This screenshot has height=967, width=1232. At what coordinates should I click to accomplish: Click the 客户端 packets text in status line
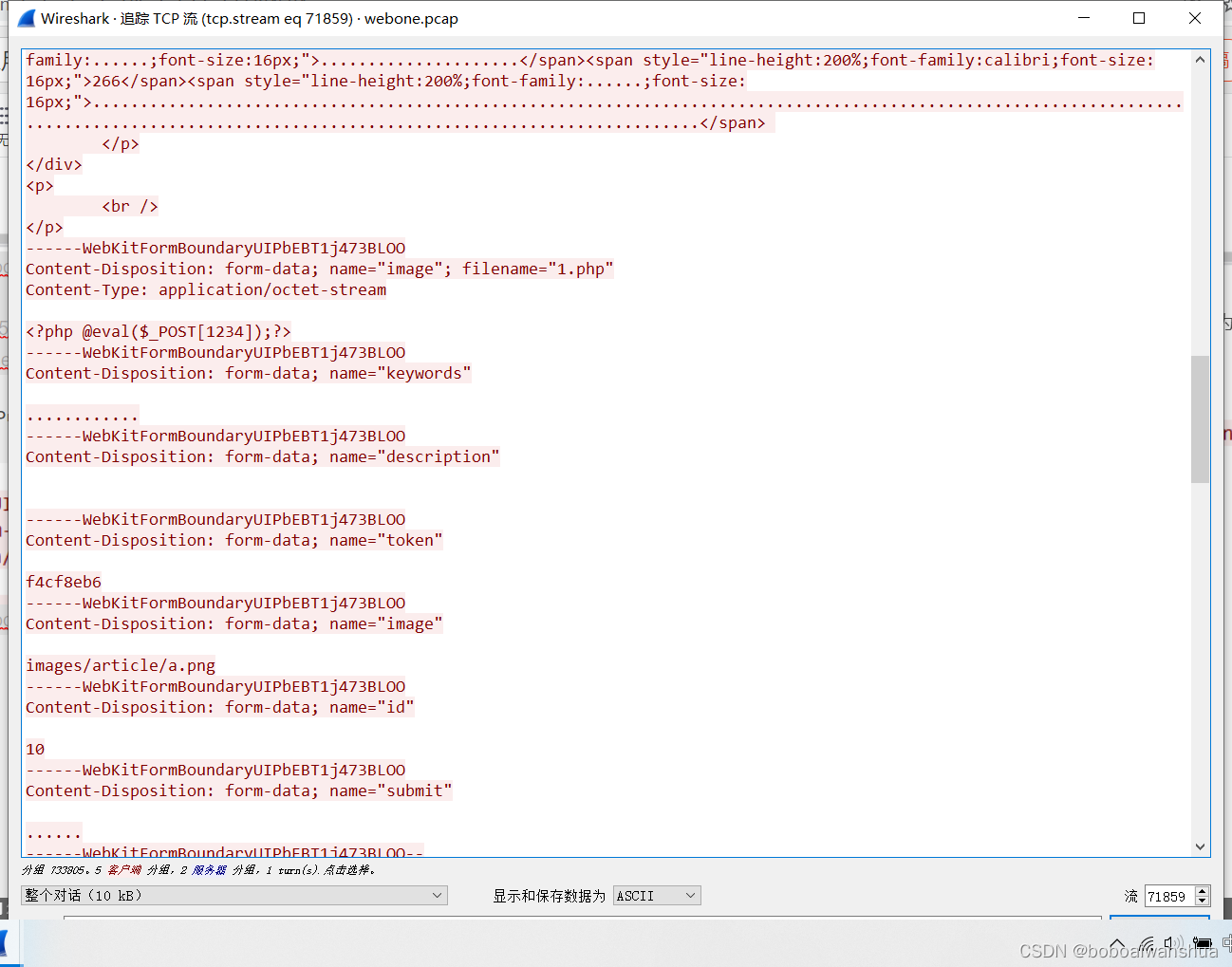(x=124, y=869)
